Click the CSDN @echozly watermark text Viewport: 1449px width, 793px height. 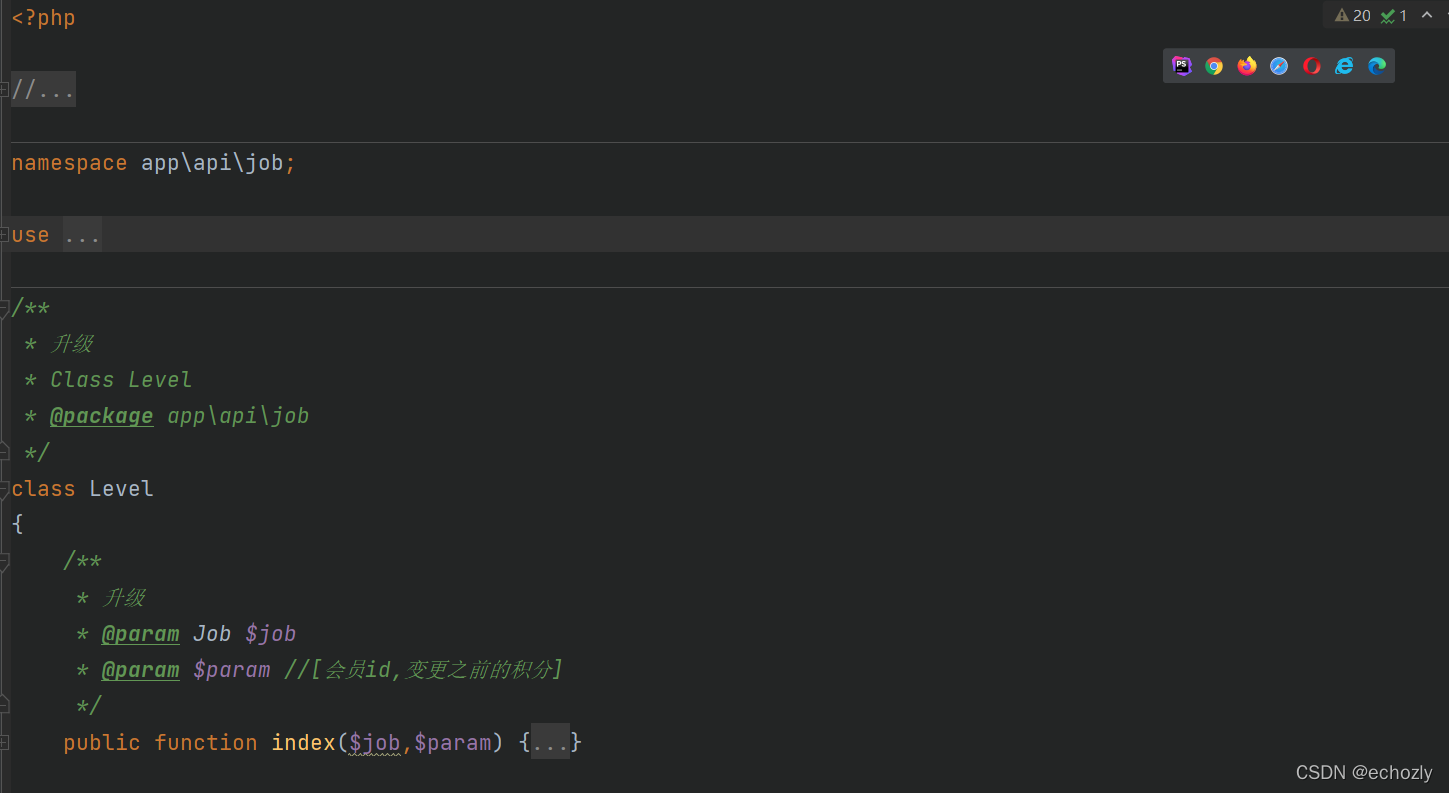(1364, 772)
